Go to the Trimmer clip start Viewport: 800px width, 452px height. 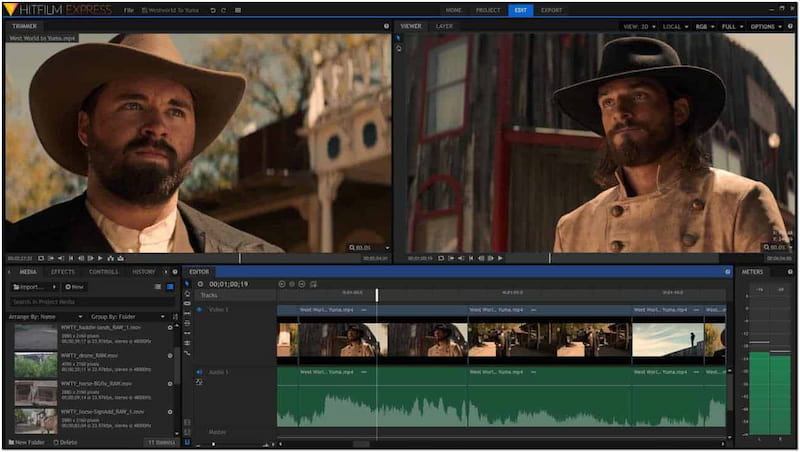click(x=71, y=259)
